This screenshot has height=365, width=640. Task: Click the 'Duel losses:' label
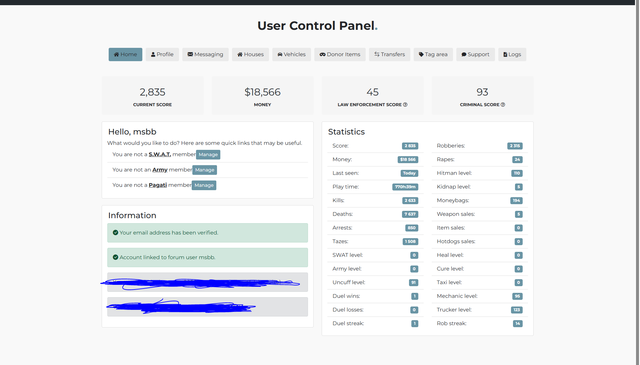(348, 309)
